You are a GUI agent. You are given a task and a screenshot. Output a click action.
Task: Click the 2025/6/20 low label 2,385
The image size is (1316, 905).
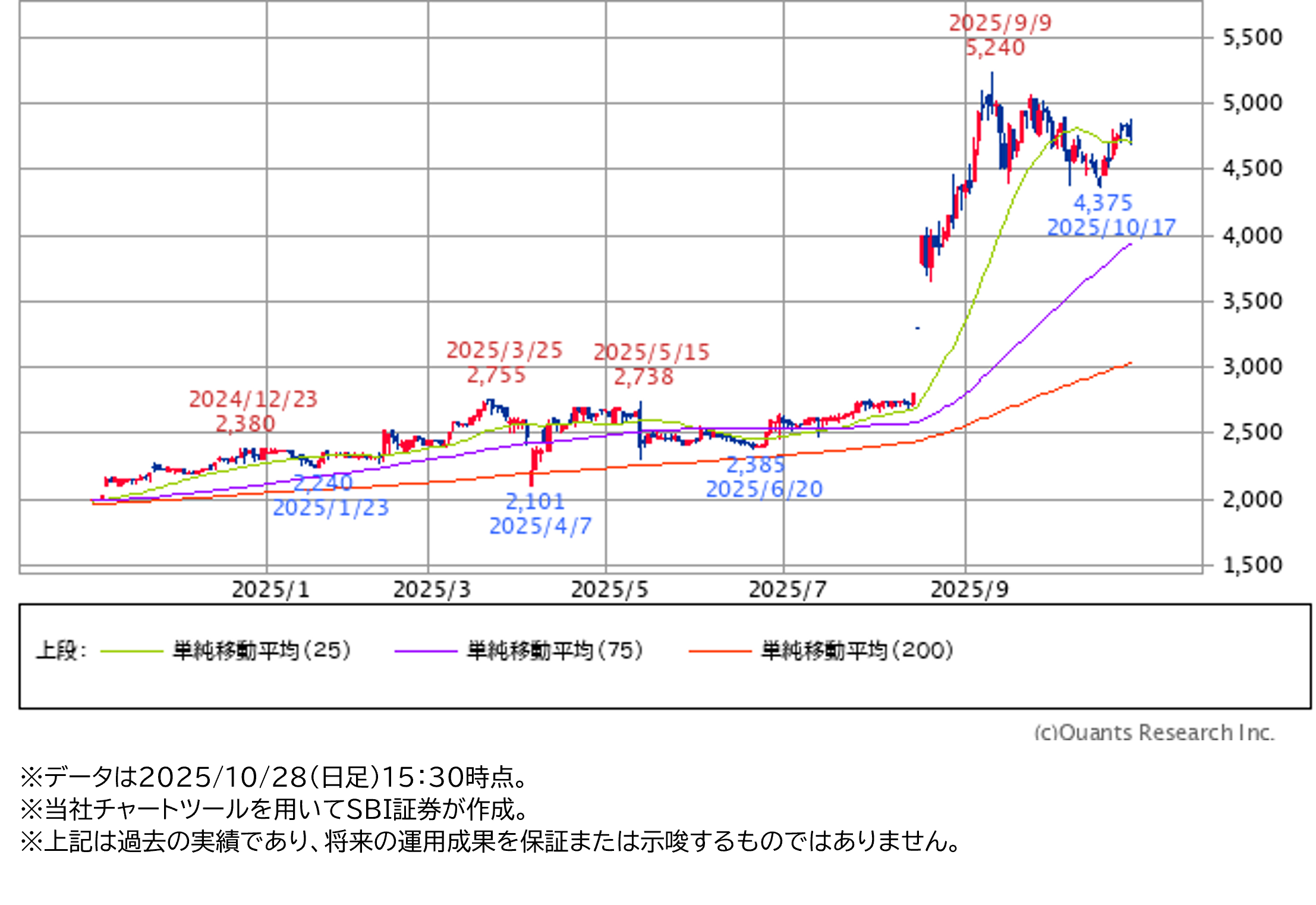[x=755, y=464]
